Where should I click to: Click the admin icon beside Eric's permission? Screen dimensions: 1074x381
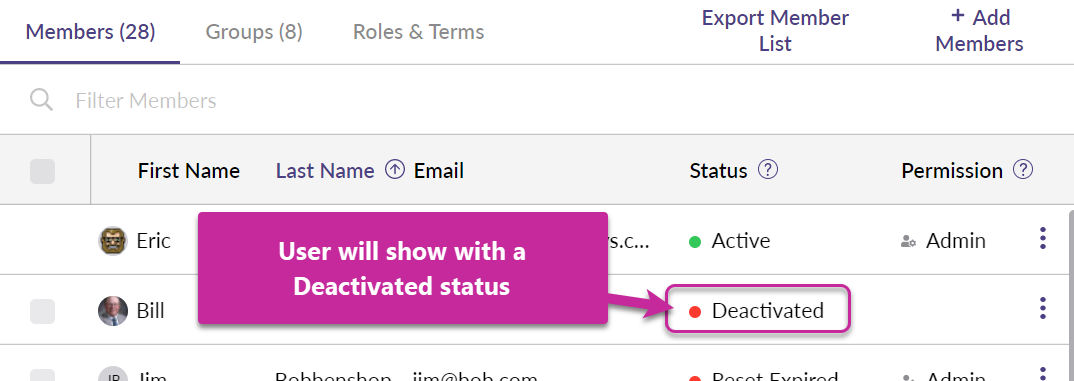click(909, 241)
